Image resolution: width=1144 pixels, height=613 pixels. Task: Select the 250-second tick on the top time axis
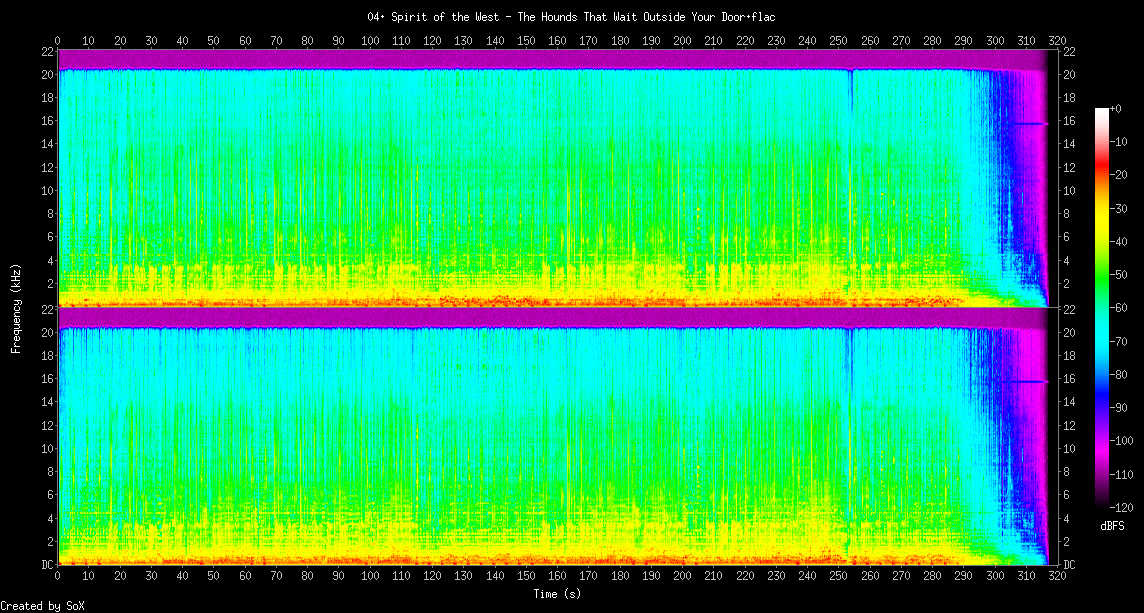[838, 41]
